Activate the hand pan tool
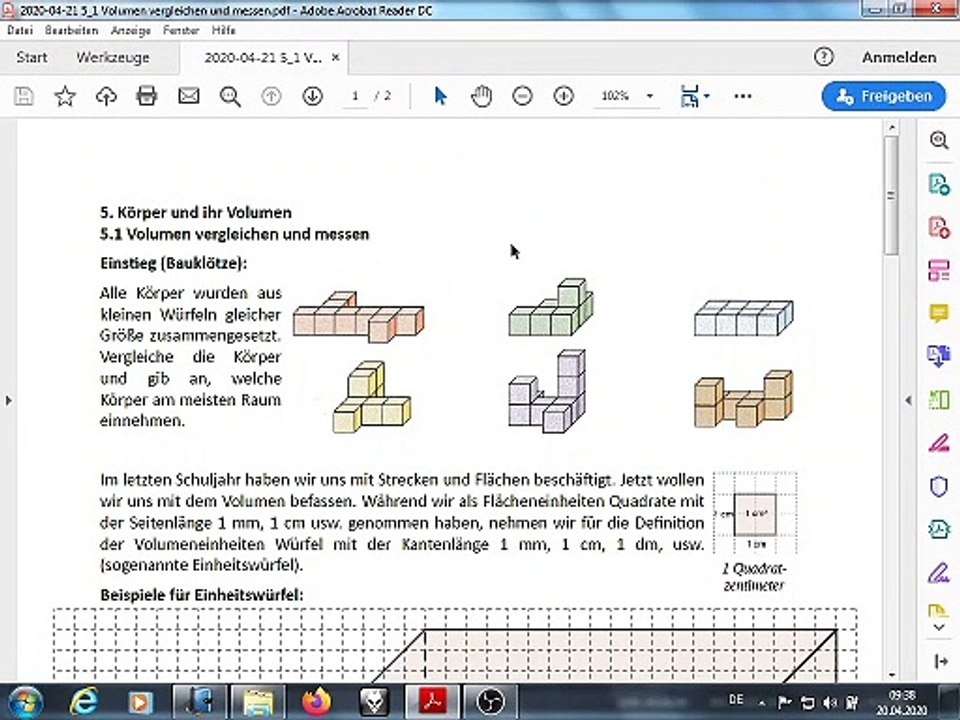Image resolution: width=960 pixels, height=720 pixels. pyautogui.click(x=482, y=96)
